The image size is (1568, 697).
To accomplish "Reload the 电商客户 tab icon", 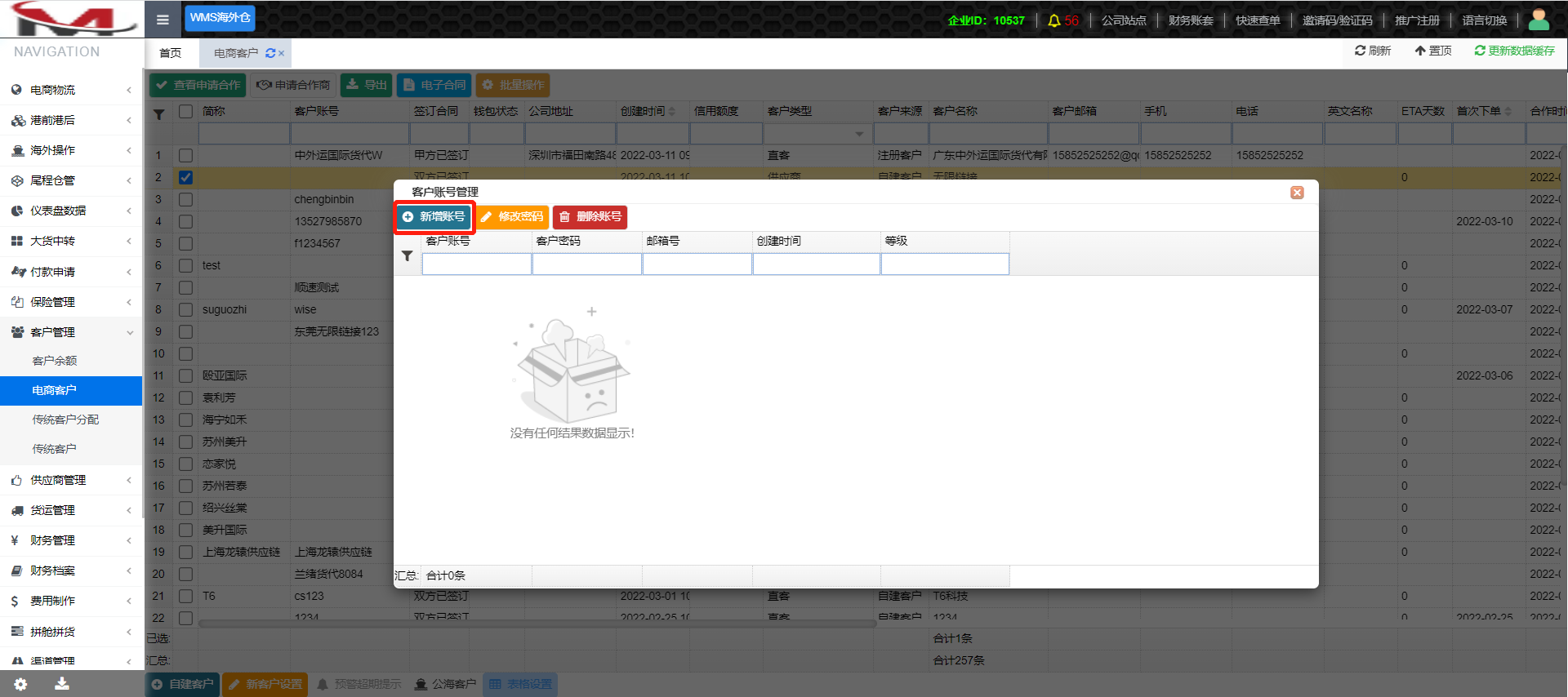I will 270,53.
